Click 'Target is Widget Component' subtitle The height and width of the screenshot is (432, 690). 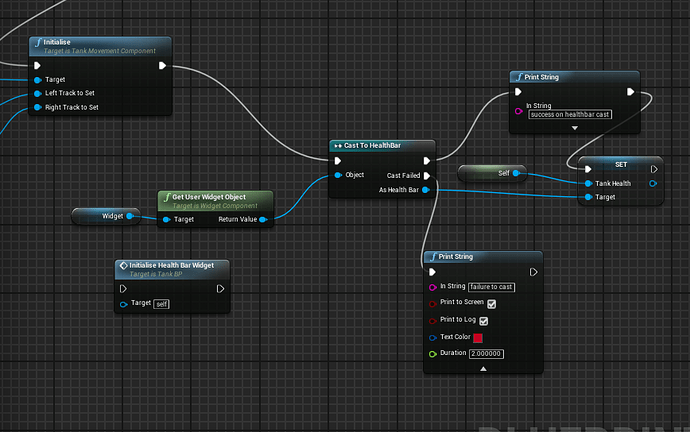(x=215, y=206)
